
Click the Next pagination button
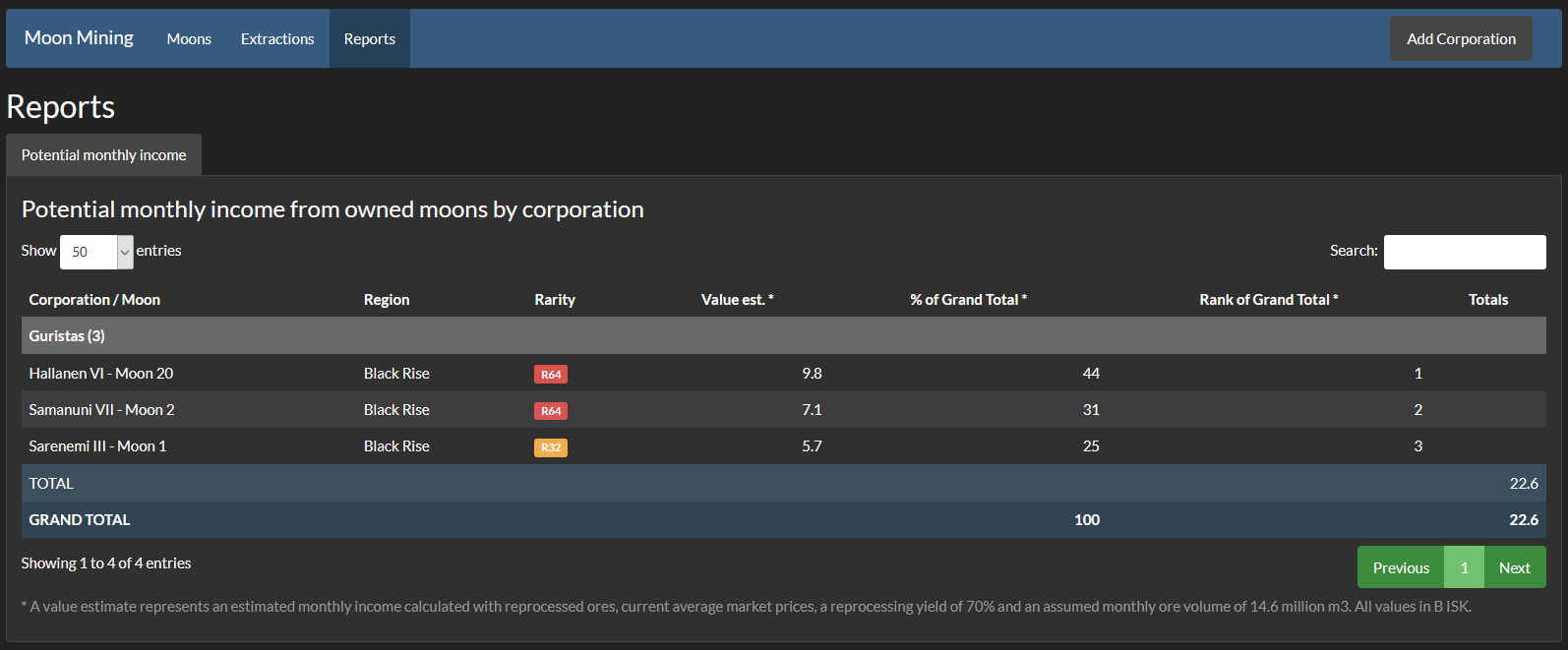pos(1514,567)
